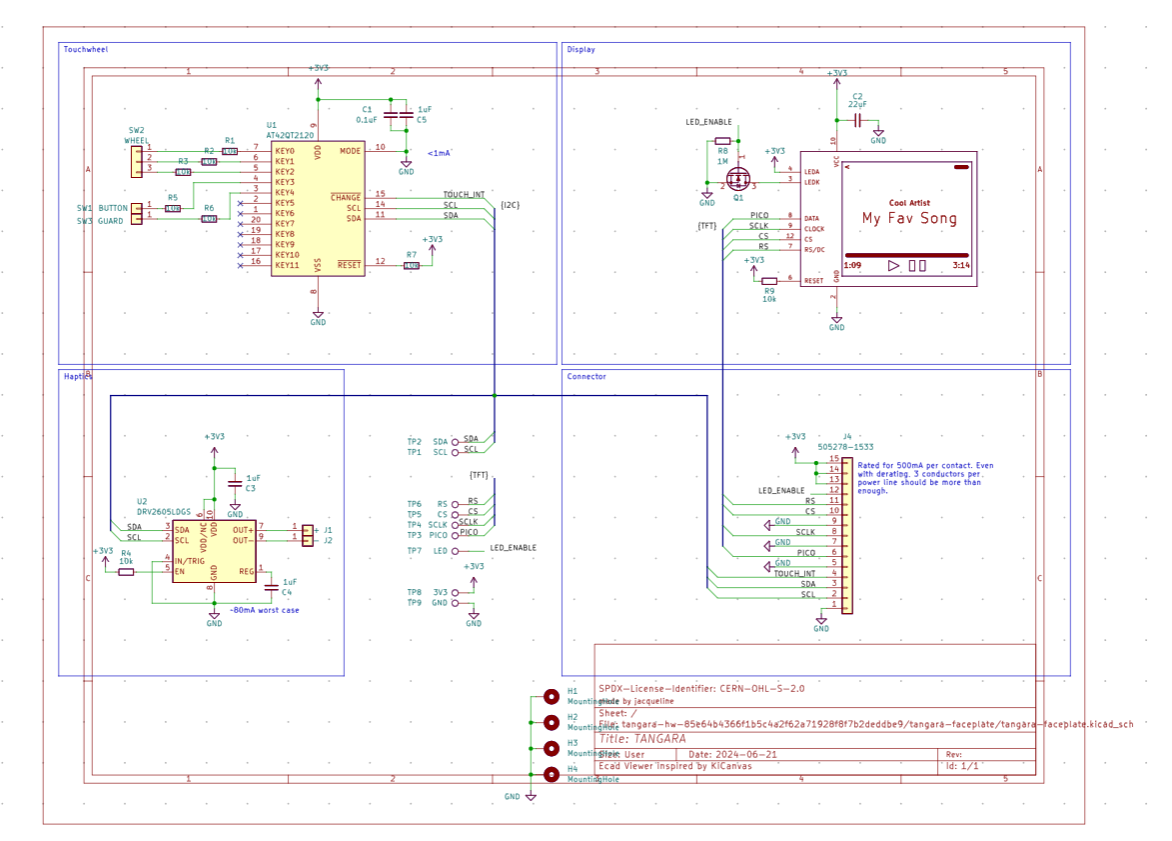Image resolution: width=1172 pixels, height=841 pixels.
Task: Select test point TP2 SDA circle
Action: tap(455, 443)
